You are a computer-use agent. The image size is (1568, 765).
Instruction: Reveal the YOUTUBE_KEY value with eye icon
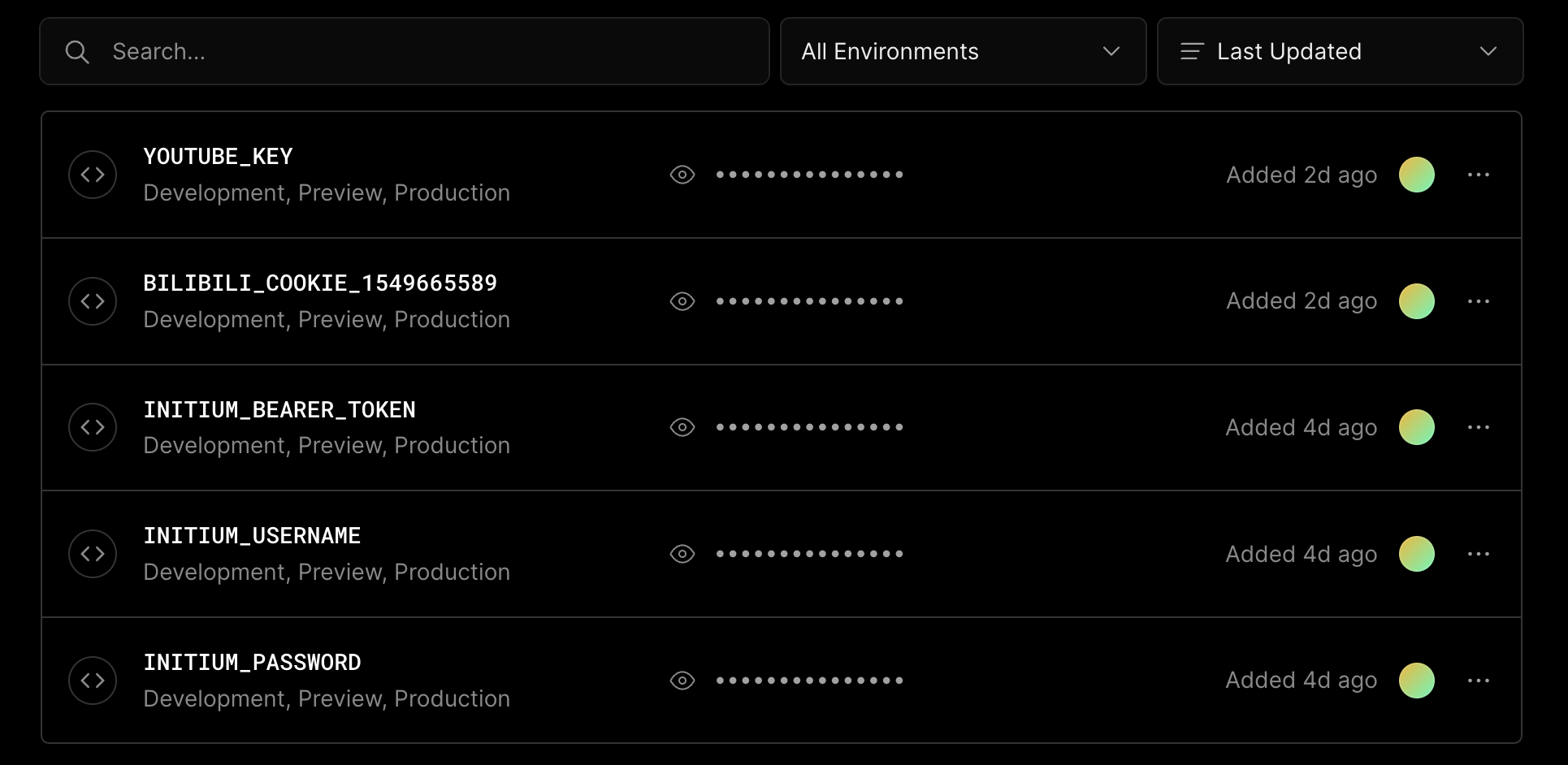pos(682,175)
